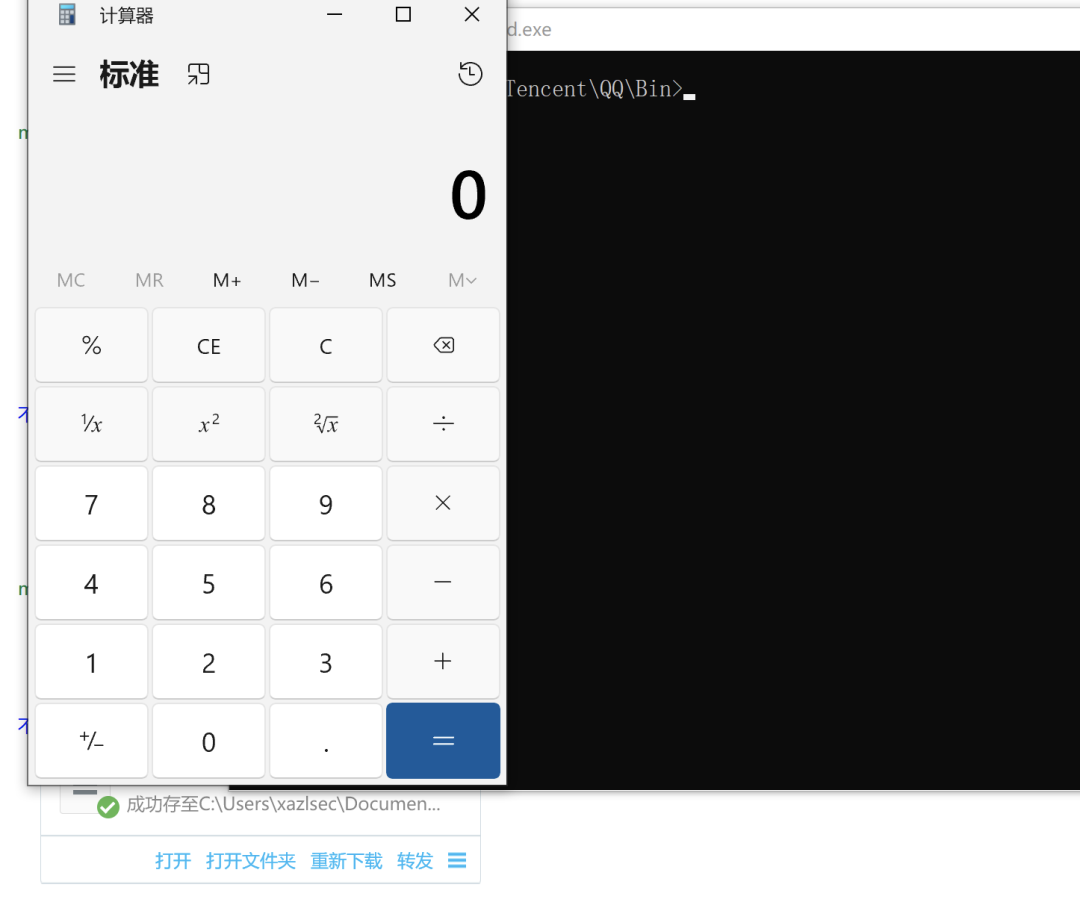The image size is (1080, 908).
Task: Maximize the calculator window
Action: tap(404, 14)
